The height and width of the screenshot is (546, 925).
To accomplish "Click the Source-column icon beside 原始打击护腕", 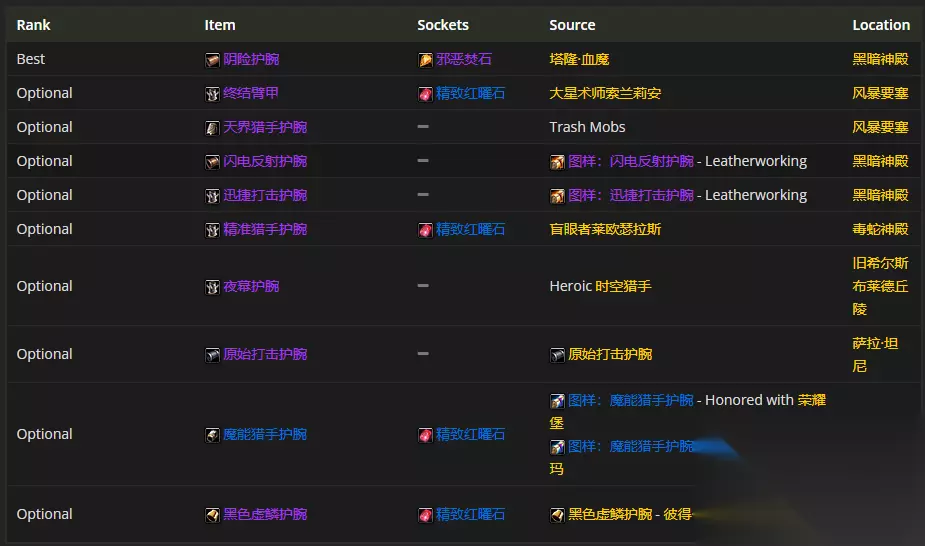I will [x=557, y=355].
